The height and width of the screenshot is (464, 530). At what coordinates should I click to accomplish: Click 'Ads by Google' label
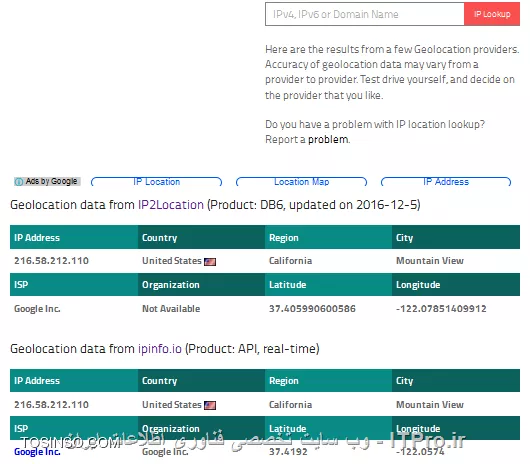coord(51,181)
